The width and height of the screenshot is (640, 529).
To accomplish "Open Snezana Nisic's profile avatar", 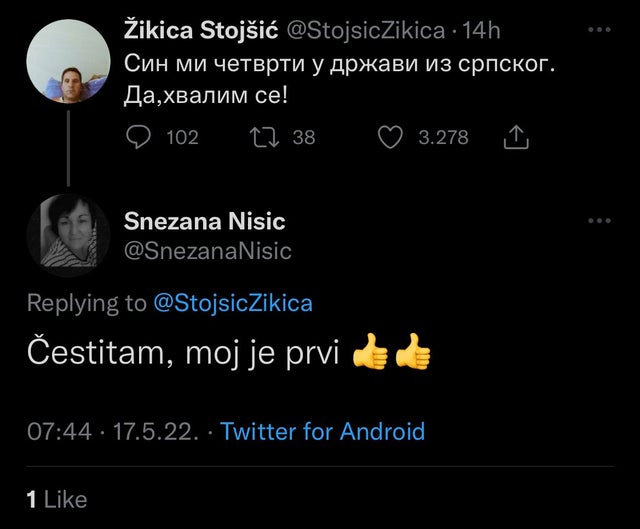I will coord(68,234).
